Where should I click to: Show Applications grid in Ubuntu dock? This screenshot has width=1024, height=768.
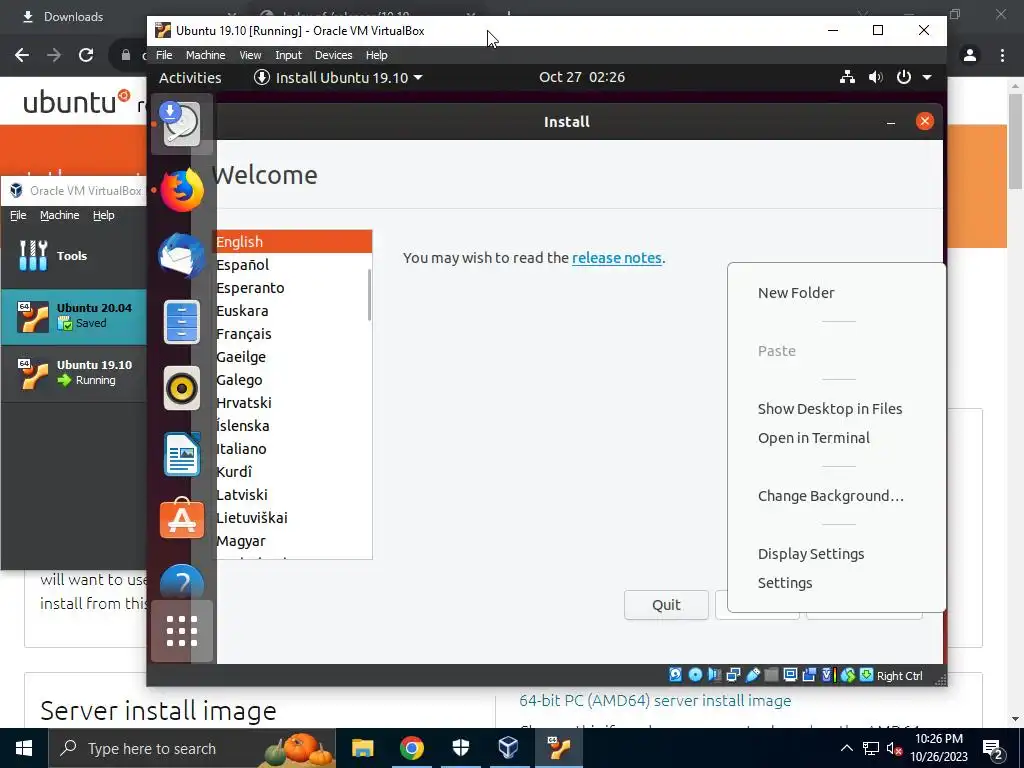182,631
